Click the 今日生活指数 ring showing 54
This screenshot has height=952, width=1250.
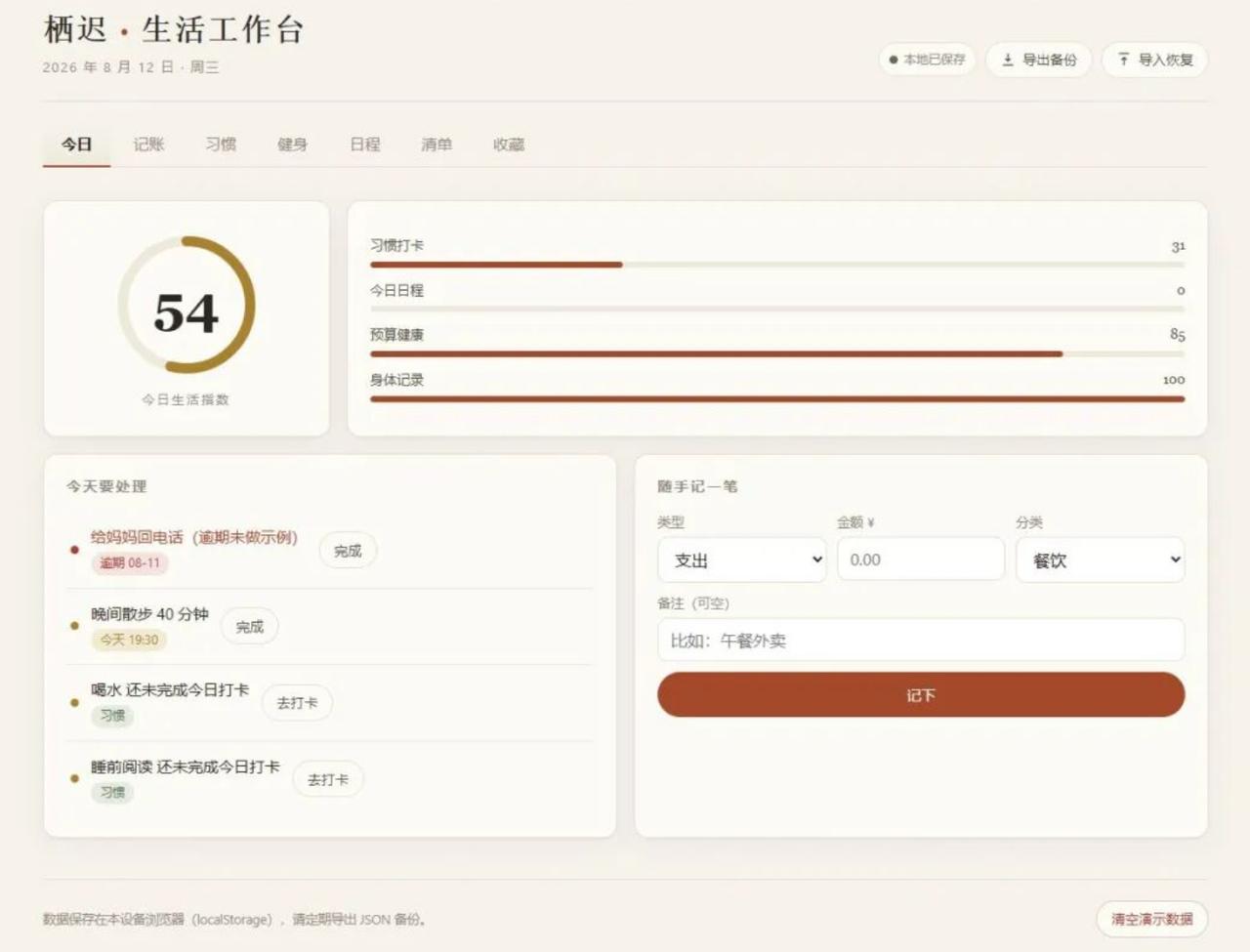187,305
